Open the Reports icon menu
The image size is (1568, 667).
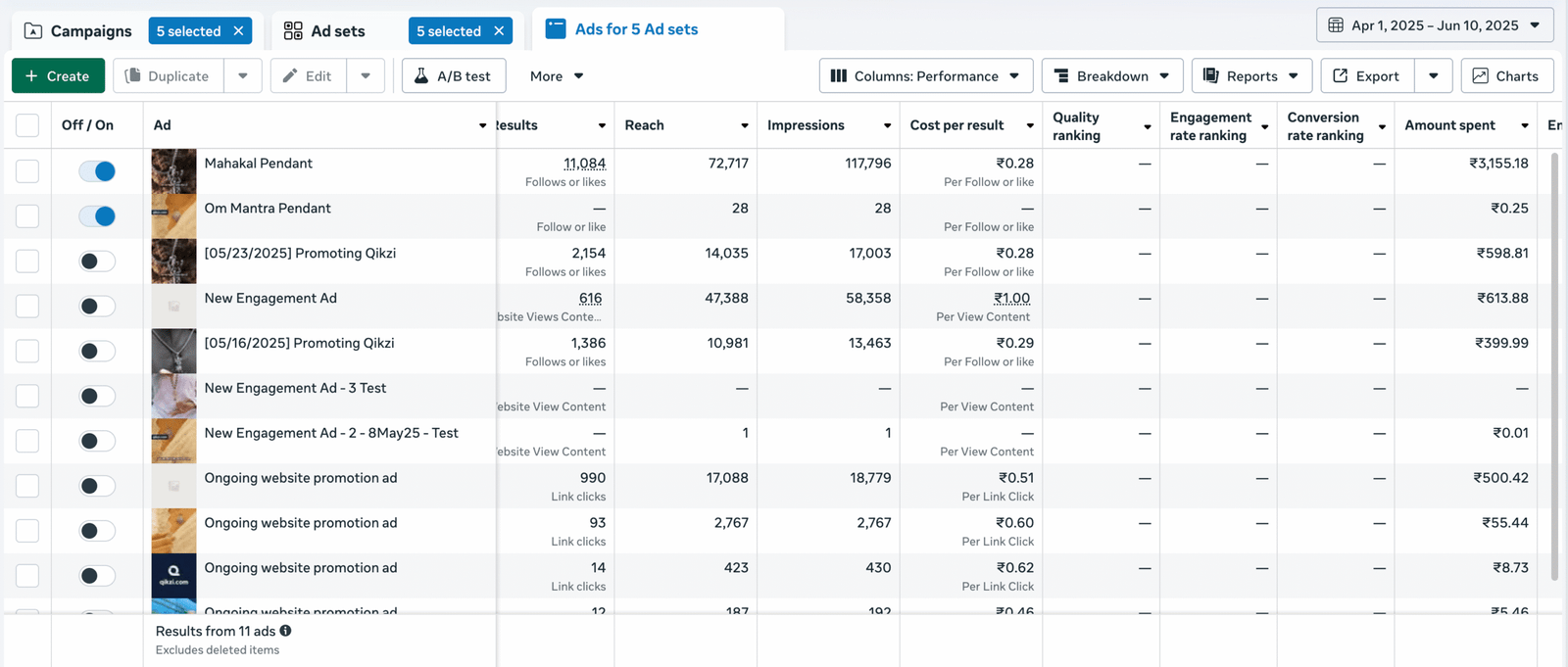point(1211,76)
